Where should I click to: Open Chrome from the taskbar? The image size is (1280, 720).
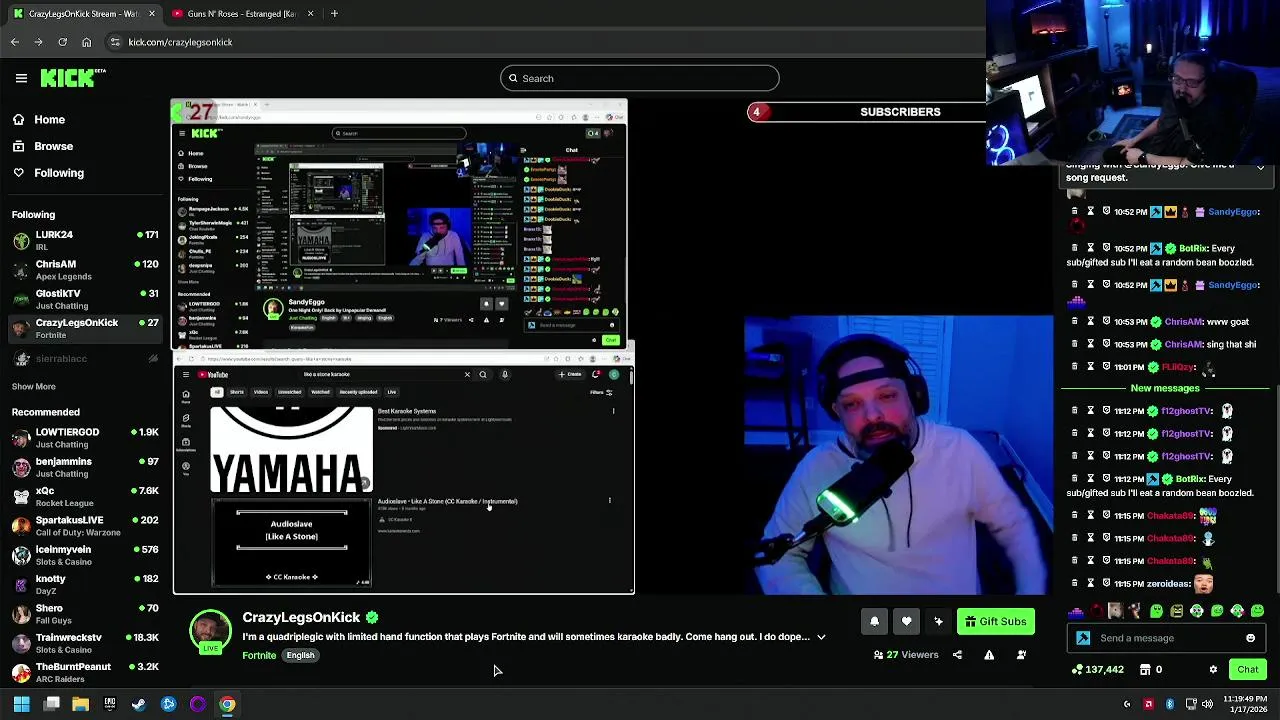[x=228, y=704]
